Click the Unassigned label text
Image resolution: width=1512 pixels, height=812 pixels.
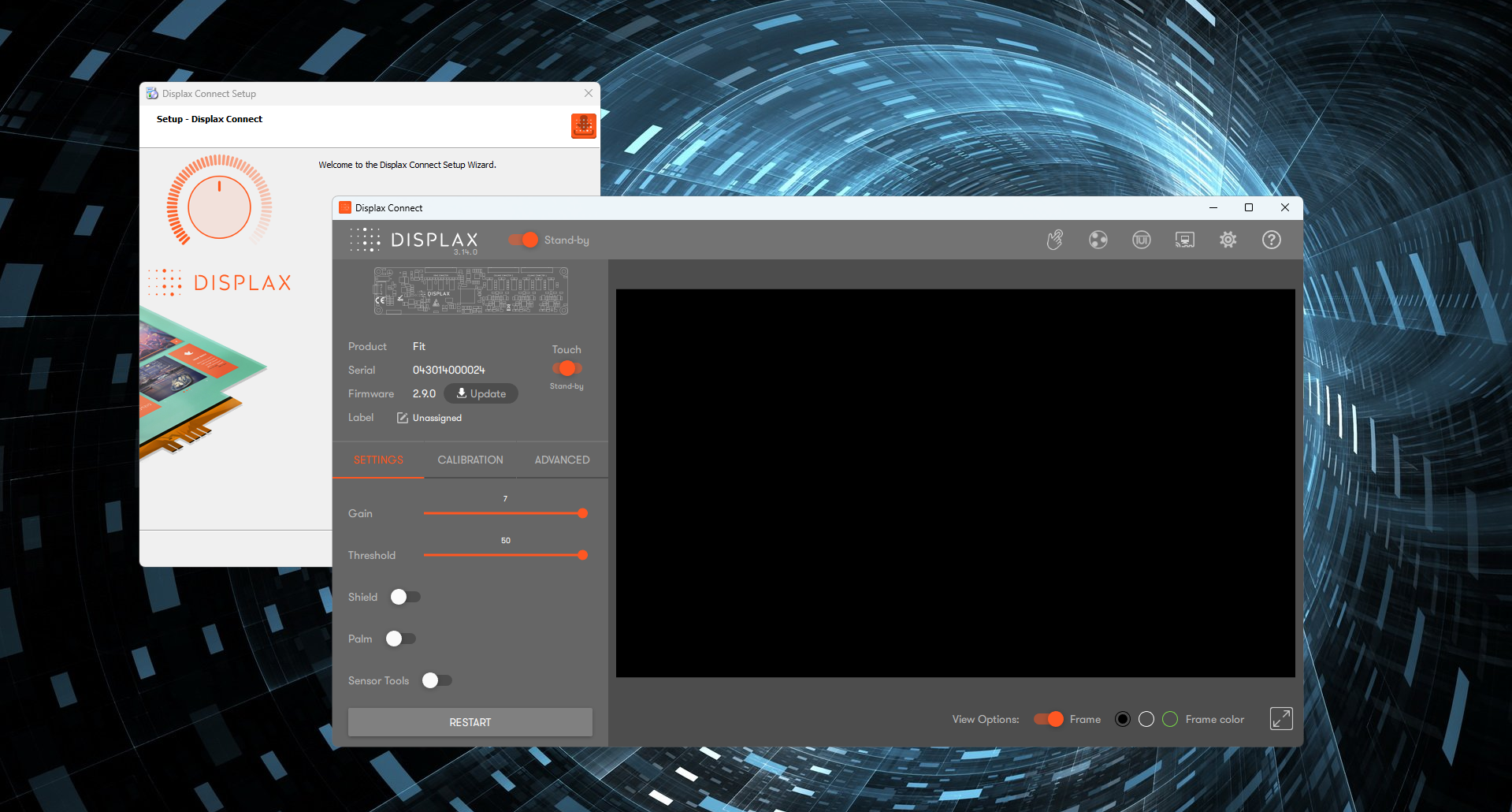[x=437, y=418]
